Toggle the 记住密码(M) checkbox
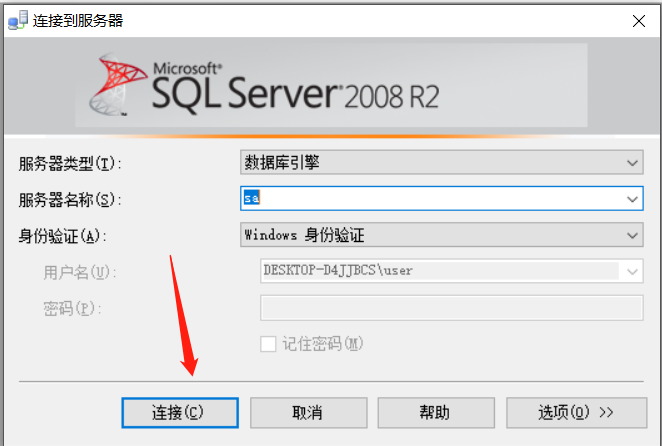This screenshot has height=446, width=662. [268, 343]
